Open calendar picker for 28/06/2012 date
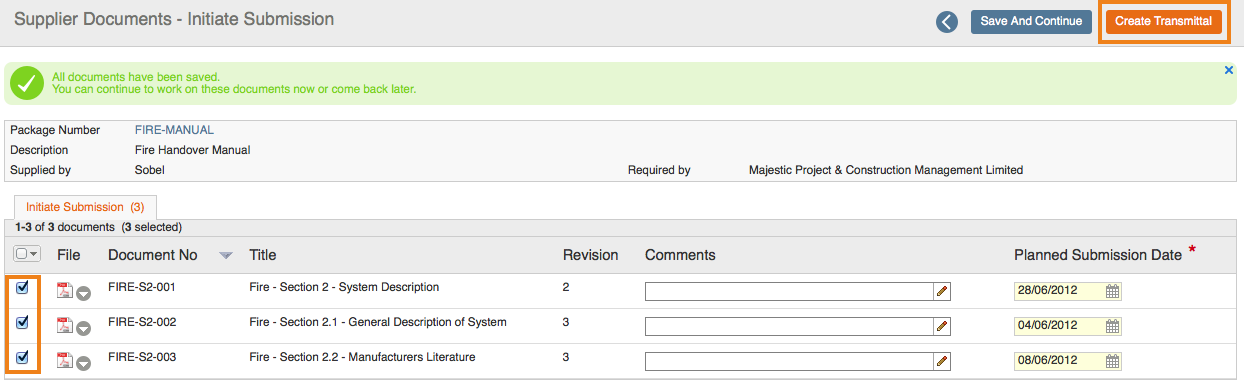Screen dimensions: 1244x390 pos(1112,291)
